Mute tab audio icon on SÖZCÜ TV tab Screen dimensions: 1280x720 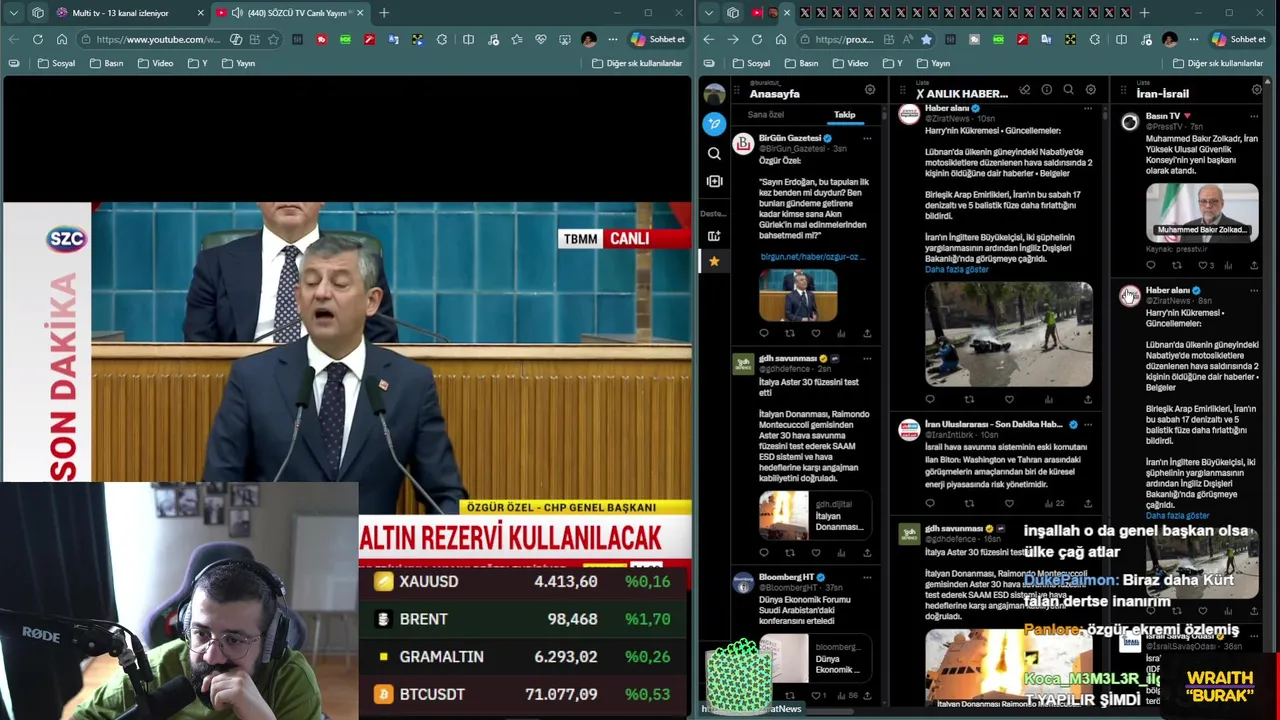coord(237,13)
